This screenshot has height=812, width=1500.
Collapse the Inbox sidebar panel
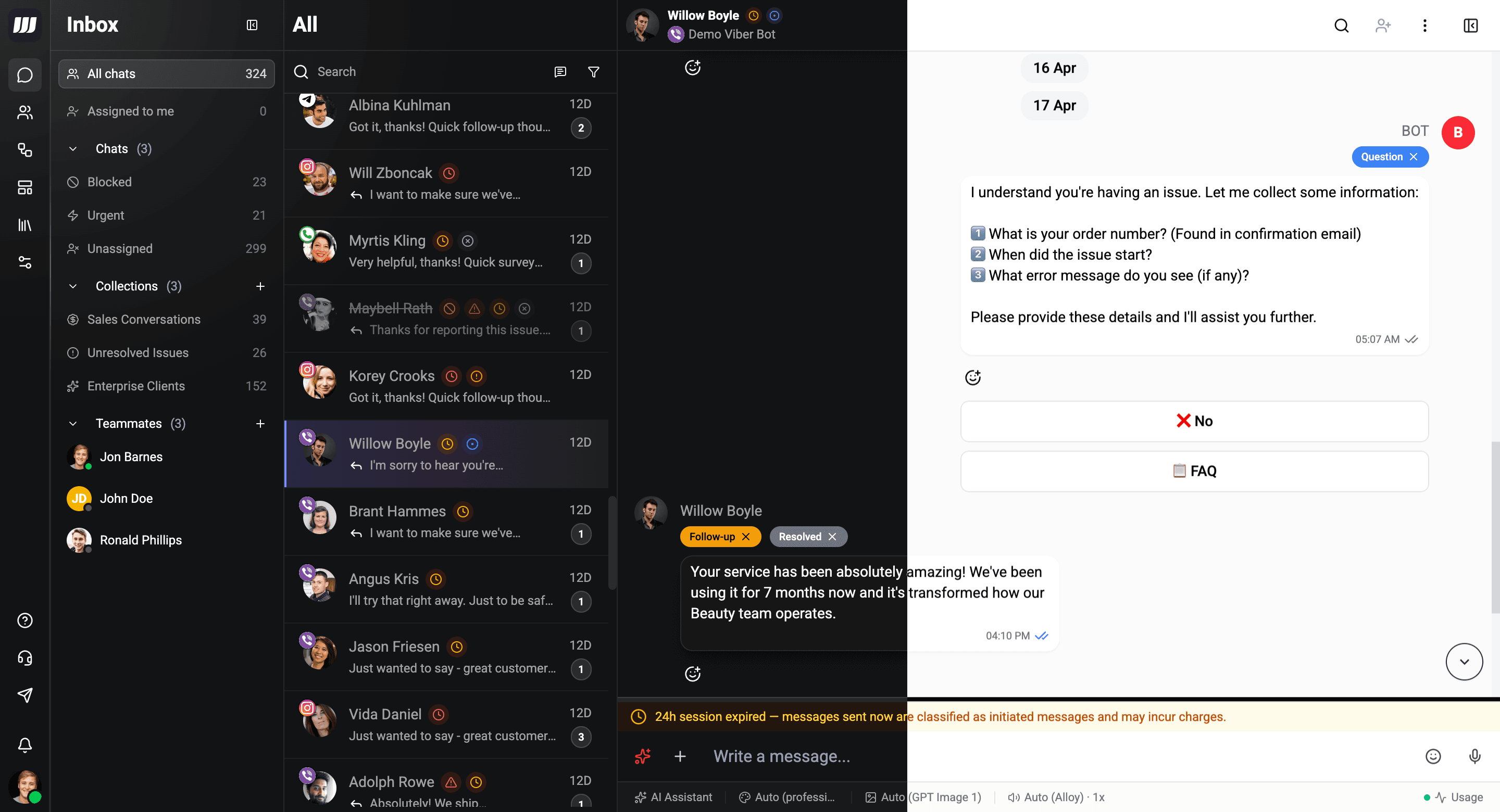pos(252,25)
